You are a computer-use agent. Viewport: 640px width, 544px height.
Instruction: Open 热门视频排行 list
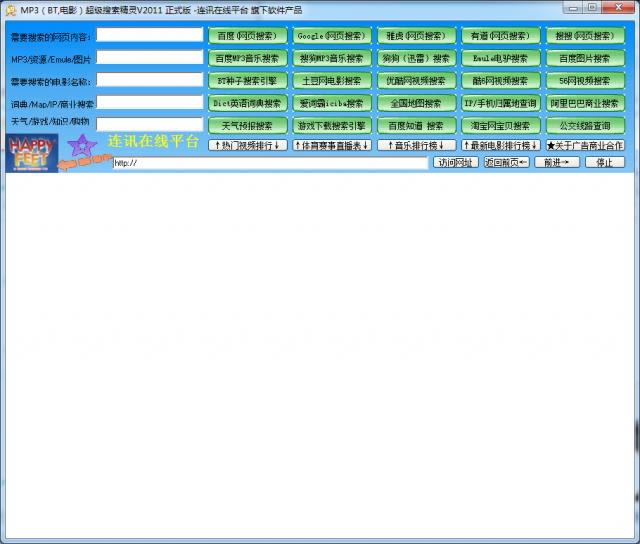247,145
